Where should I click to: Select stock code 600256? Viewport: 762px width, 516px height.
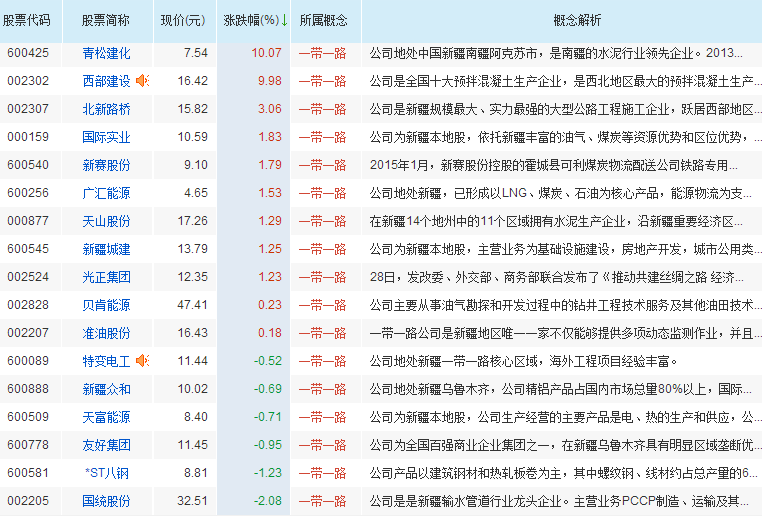click(28, 193)
